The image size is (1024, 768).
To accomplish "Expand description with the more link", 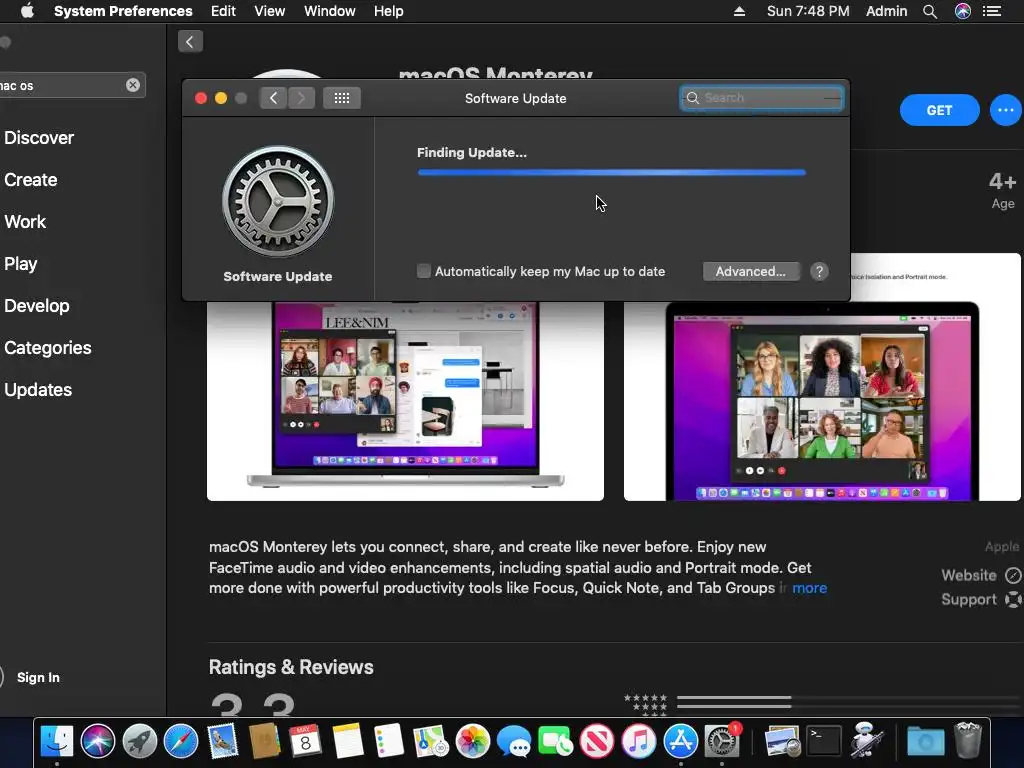I will point(810,588).
